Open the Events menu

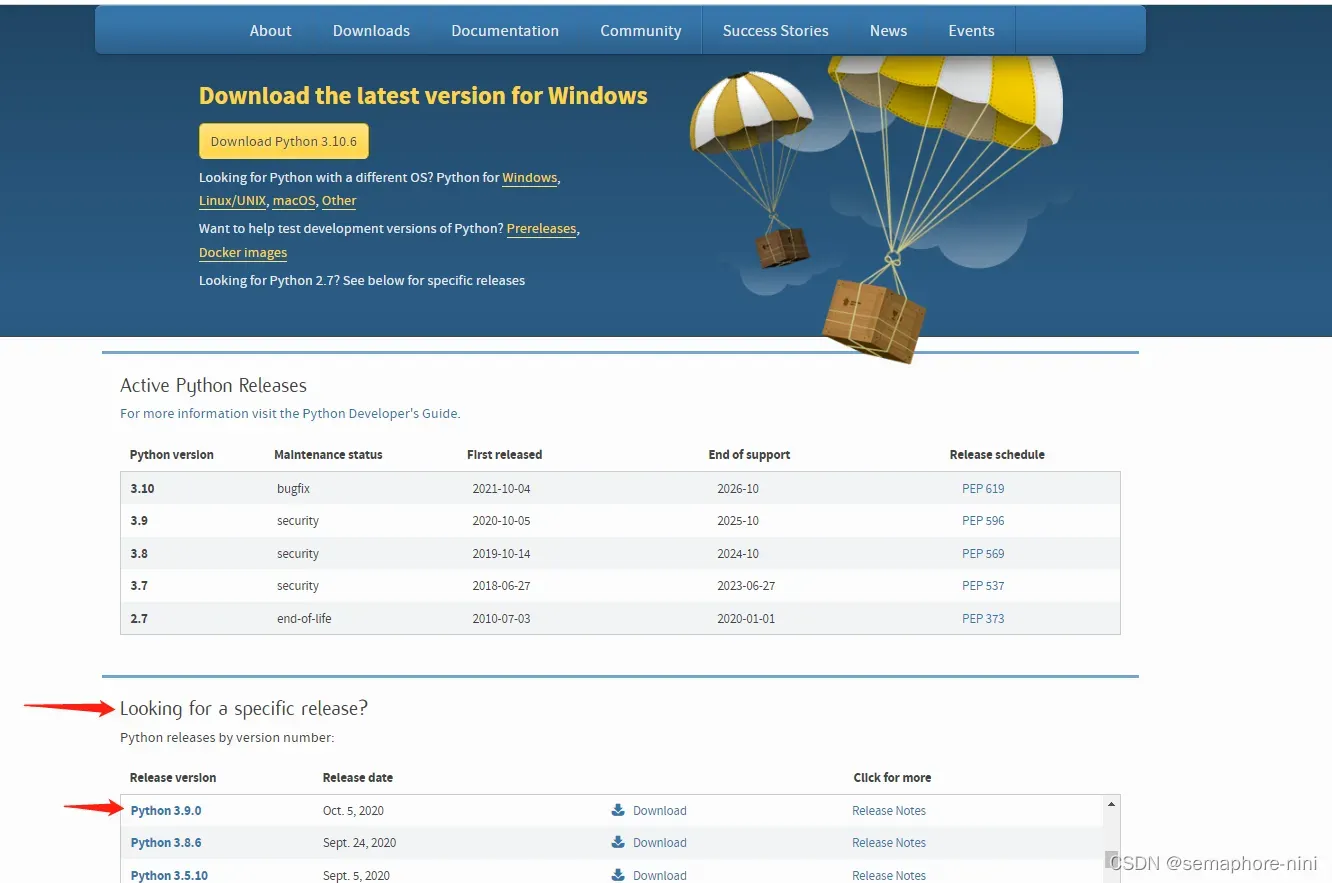(971, 31)
